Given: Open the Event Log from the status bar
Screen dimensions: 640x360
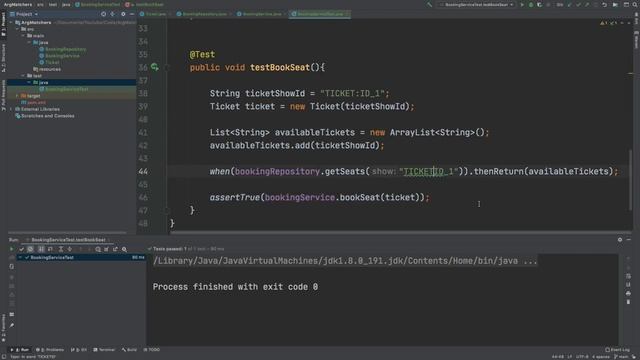Looking at the screenshot, I should point(618,350).
